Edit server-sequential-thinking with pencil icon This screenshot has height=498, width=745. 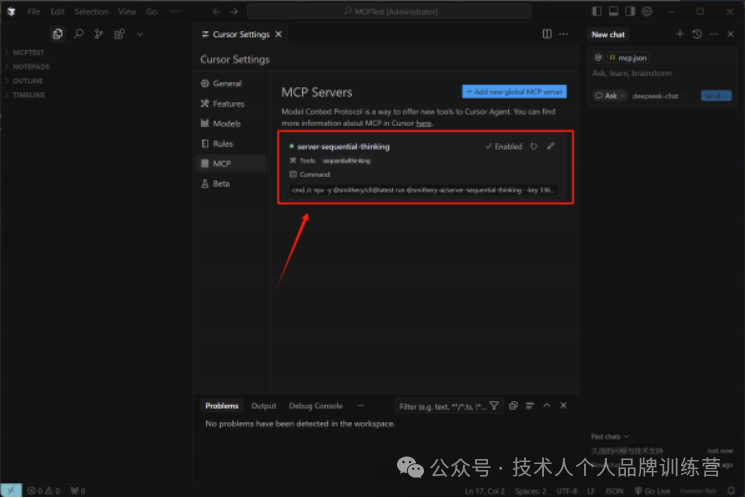[551, 146]
